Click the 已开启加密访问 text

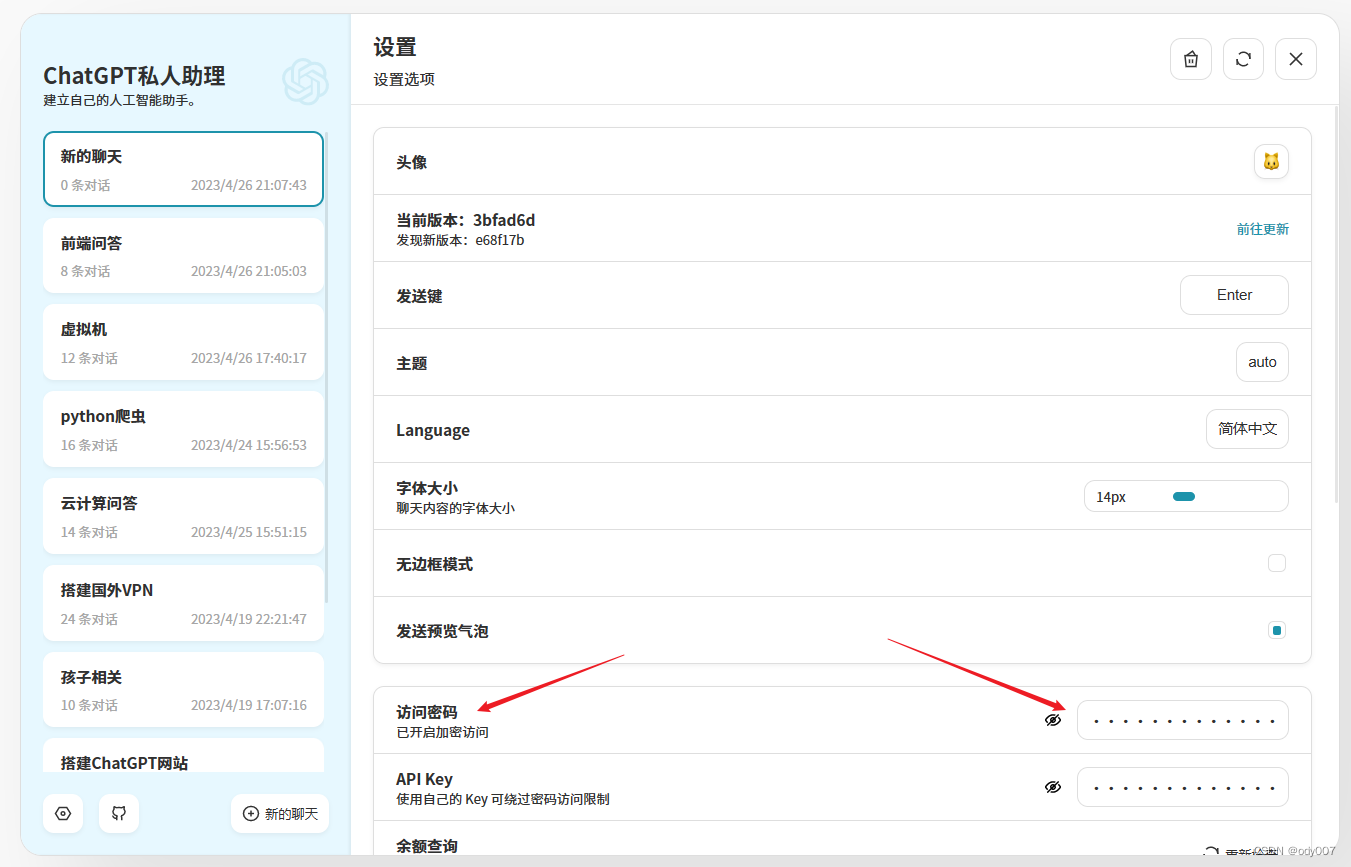442,732
